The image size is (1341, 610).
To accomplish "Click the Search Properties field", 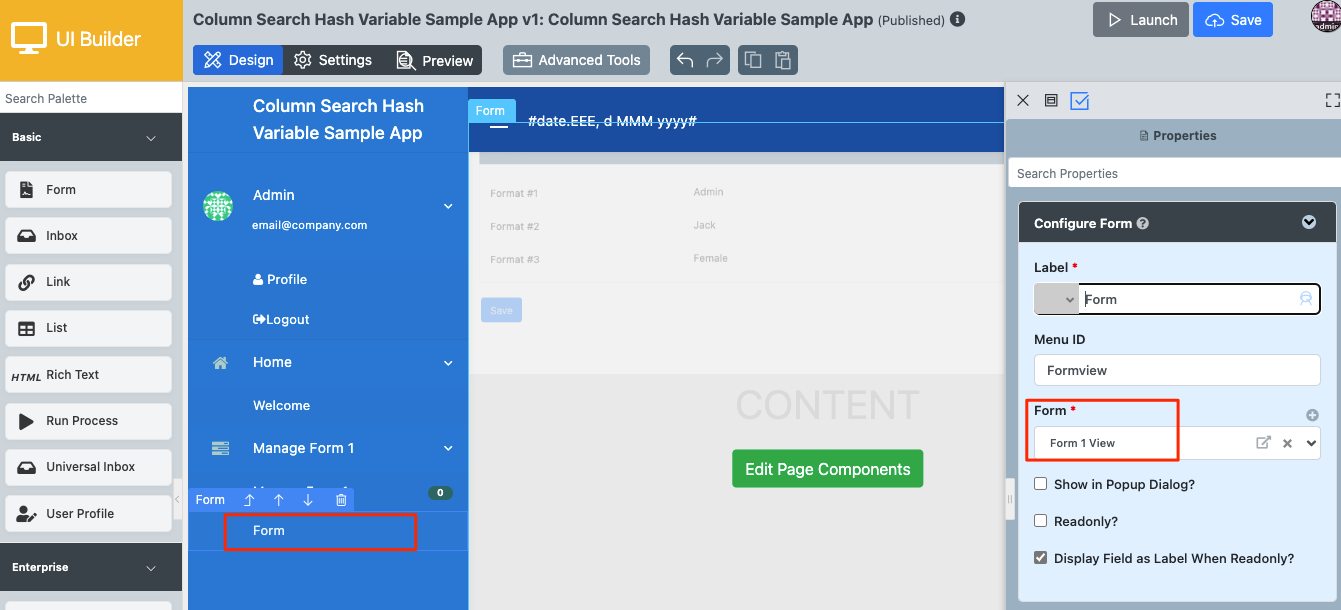I will tap(1174, 173).
